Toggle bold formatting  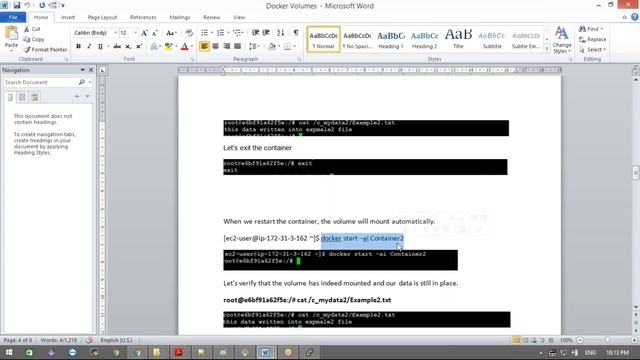[78, 47]
